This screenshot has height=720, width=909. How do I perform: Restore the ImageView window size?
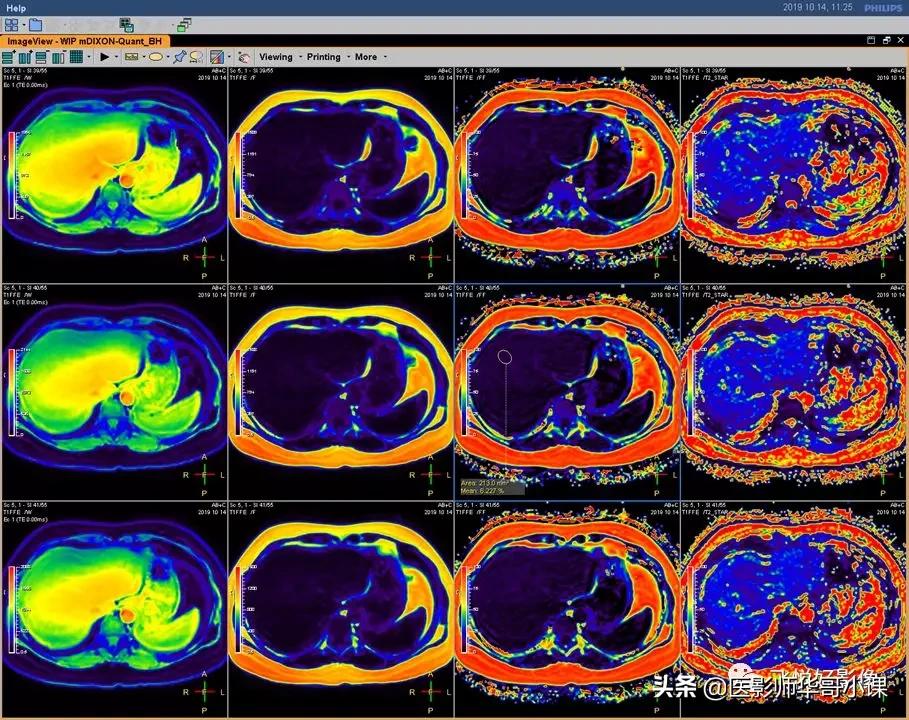click(x=886, y=40)
